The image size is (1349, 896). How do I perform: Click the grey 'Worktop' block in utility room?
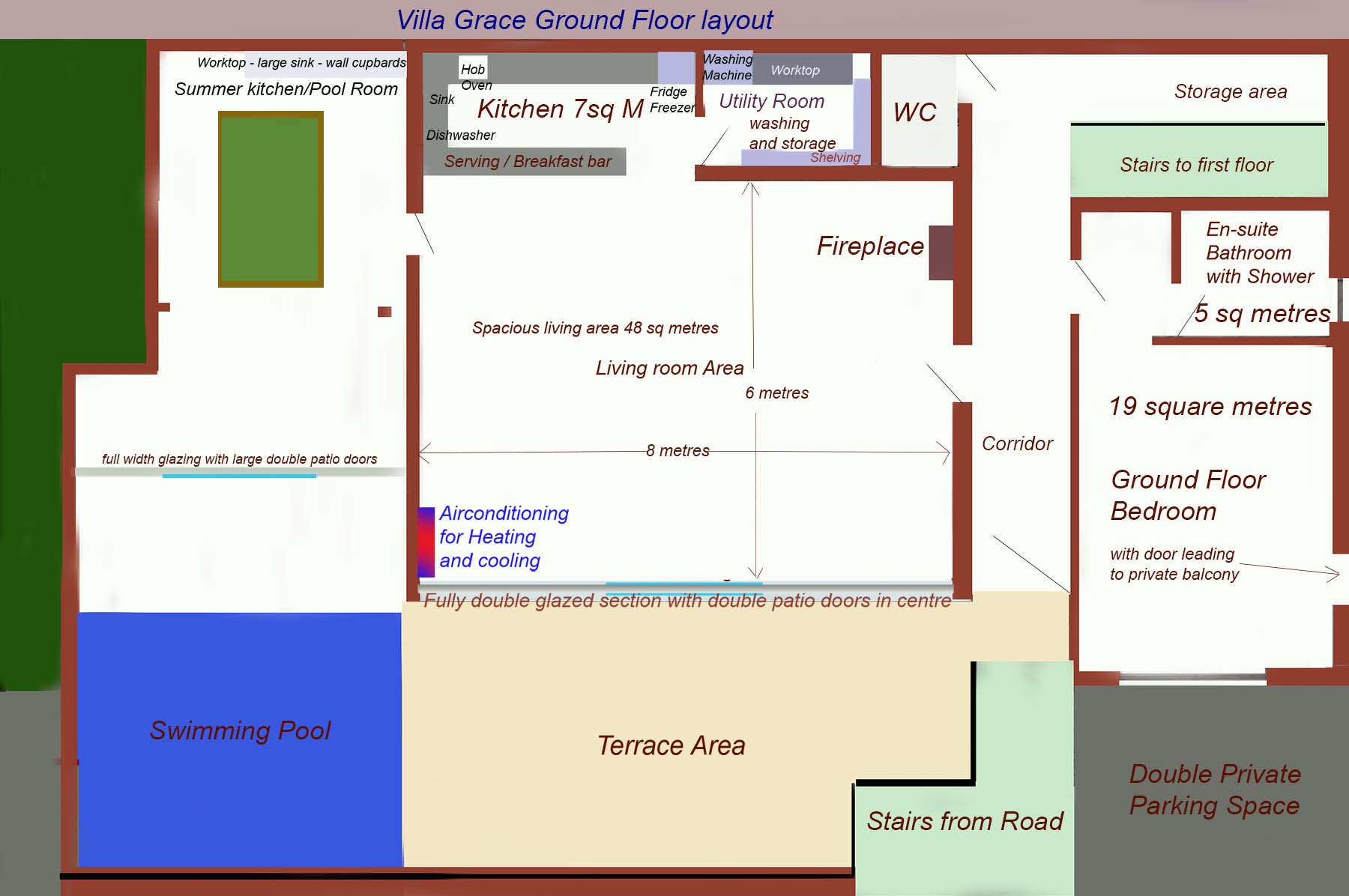[803, 70]
